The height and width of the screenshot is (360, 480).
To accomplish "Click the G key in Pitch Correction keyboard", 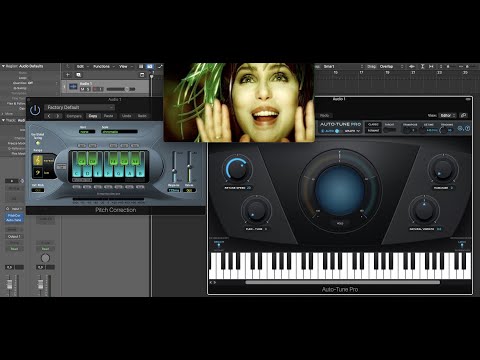I will click(x=119, y=173).
